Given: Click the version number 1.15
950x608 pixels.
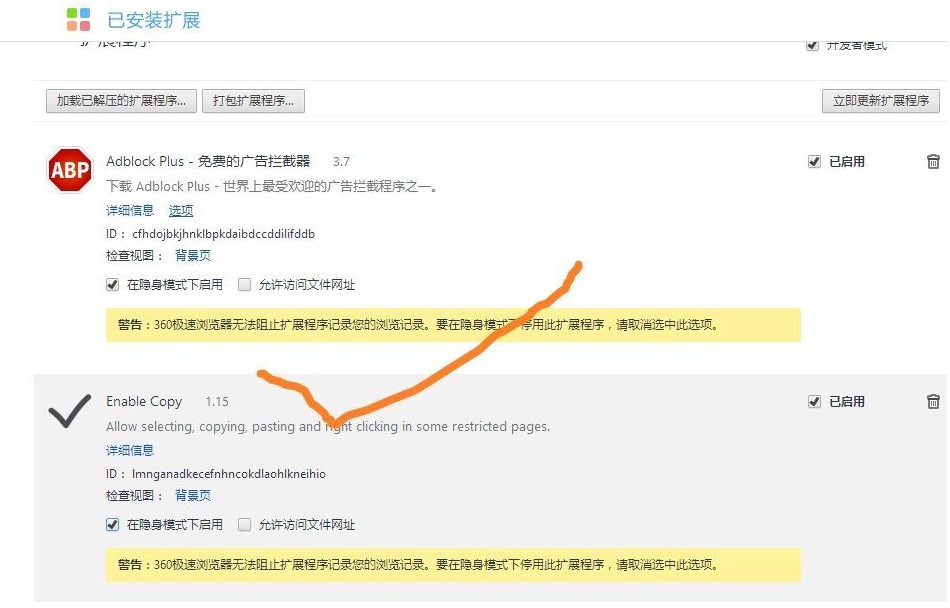Looking at the screenshot, I should click(x=217, y=401).
